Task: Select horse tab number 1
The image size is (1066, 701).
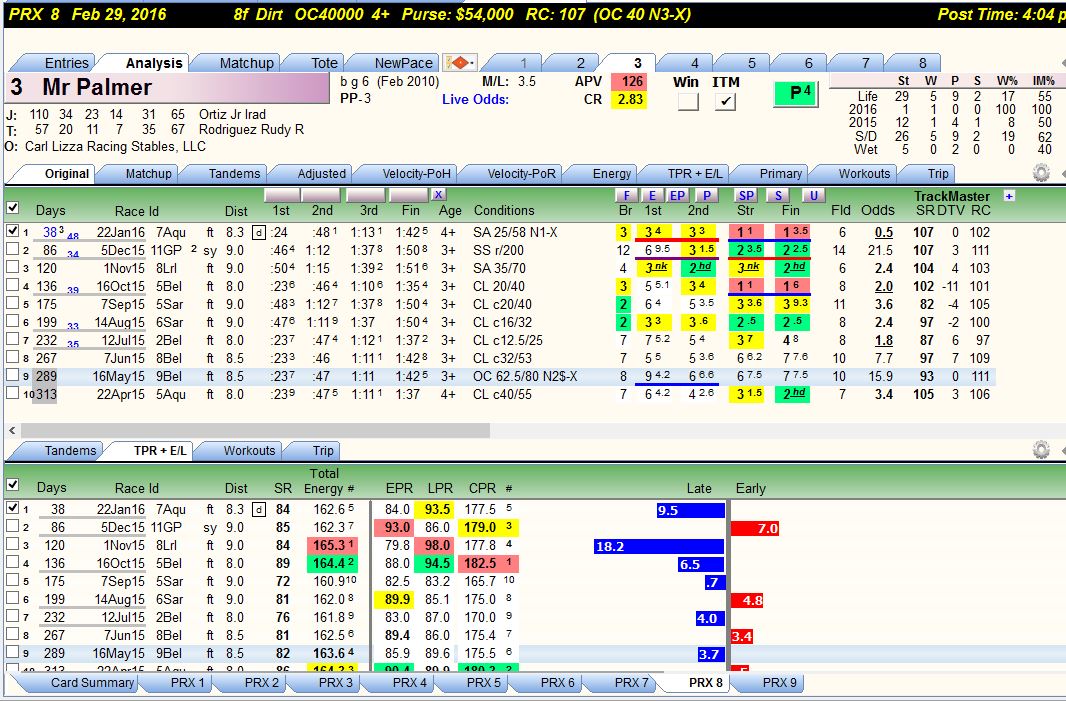Action: [523, 63]
